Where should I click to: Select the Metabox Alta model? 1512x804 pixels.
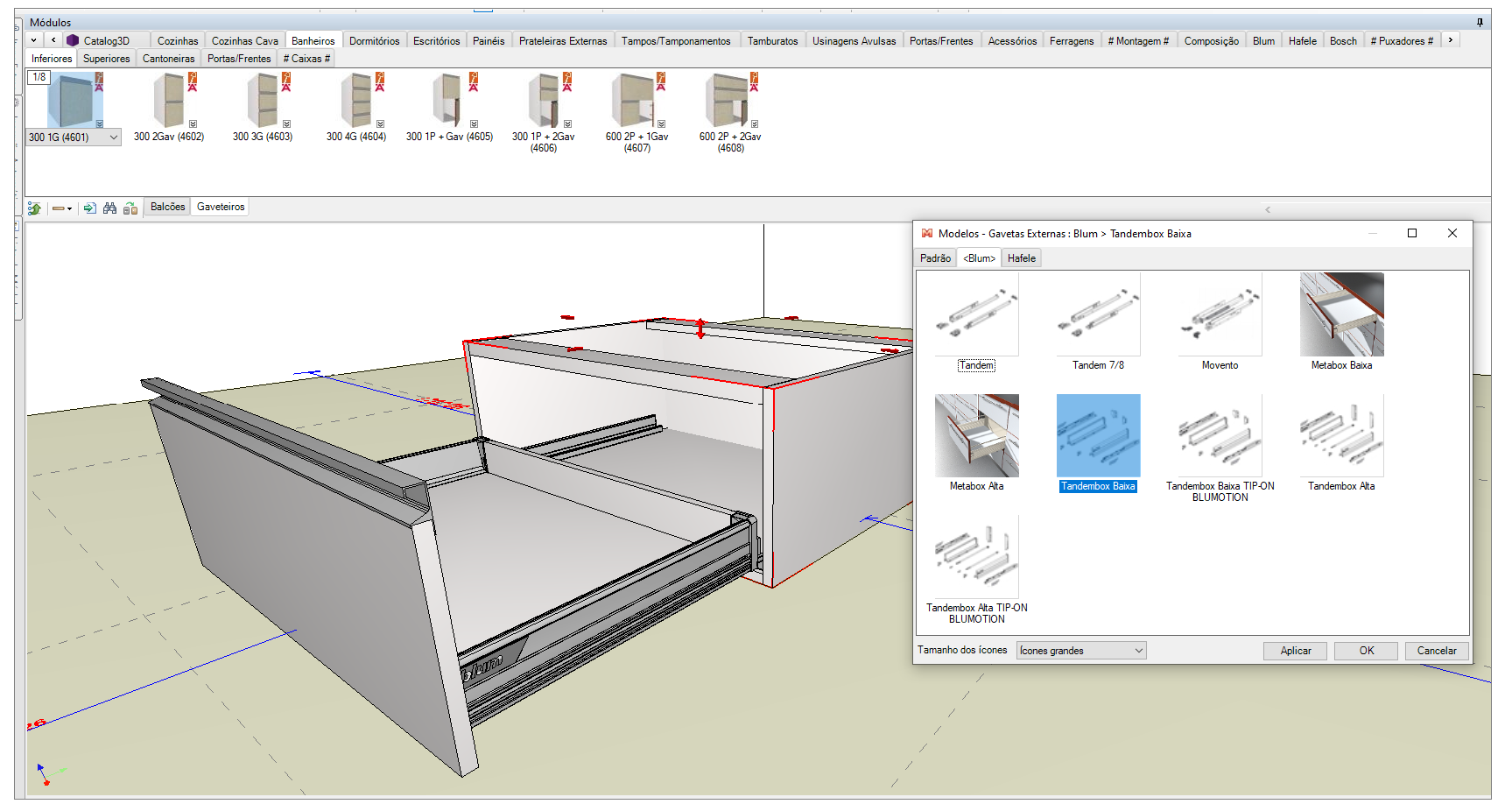click(976, 443)
